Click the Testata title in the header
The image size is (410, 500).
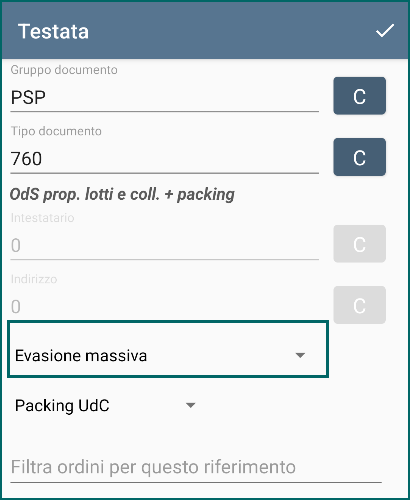click(53, 31)
